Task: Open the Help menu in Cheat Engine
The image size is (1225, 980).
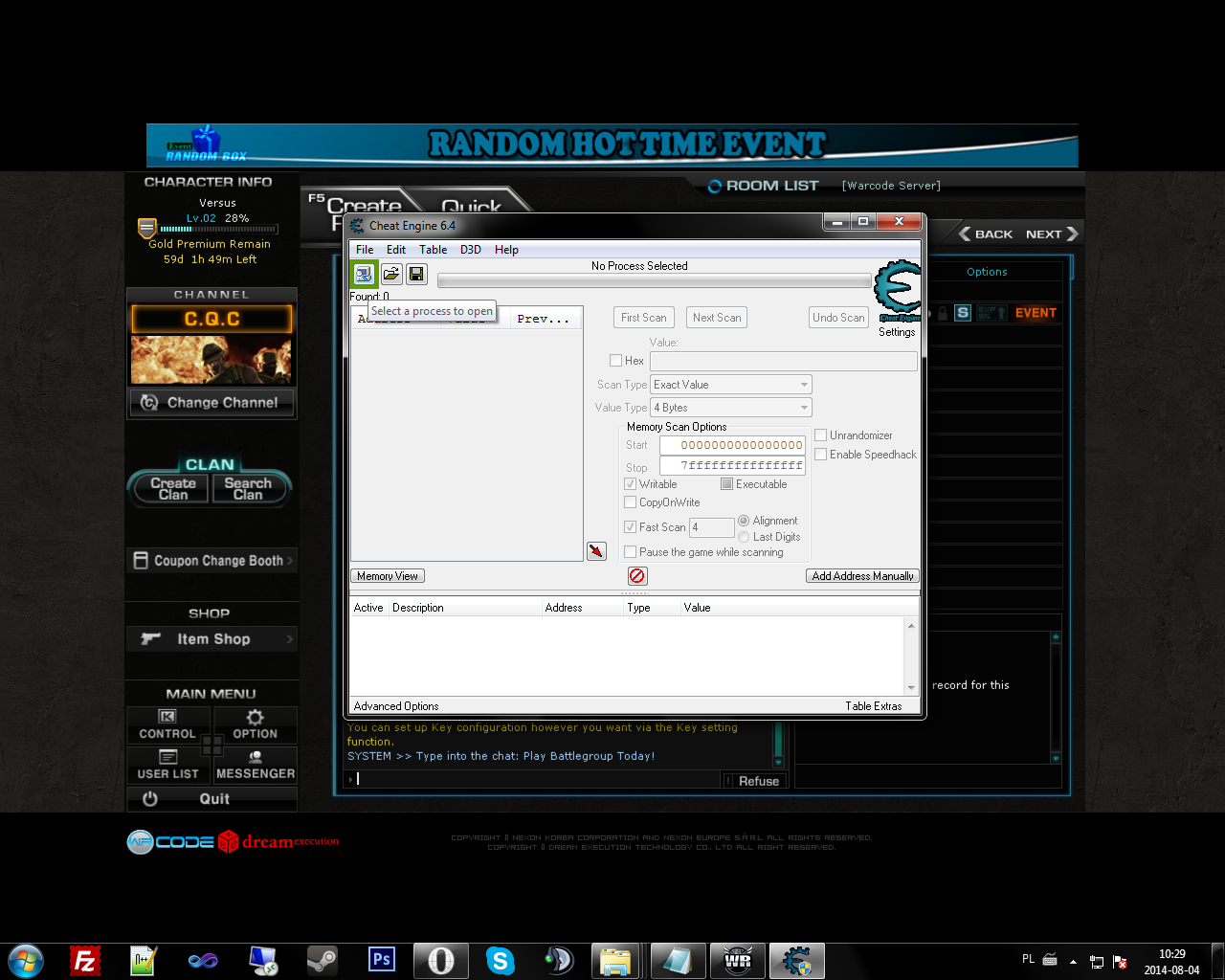Action: [x=506, y=250]
